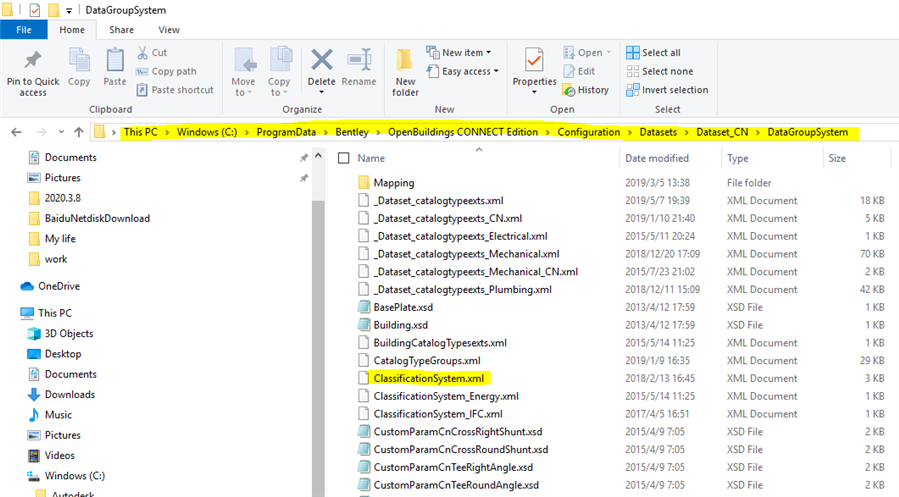Click the Paste shortcut ribbon command
The height and width of the screenshot is (497, 899).
click(175, 90)
